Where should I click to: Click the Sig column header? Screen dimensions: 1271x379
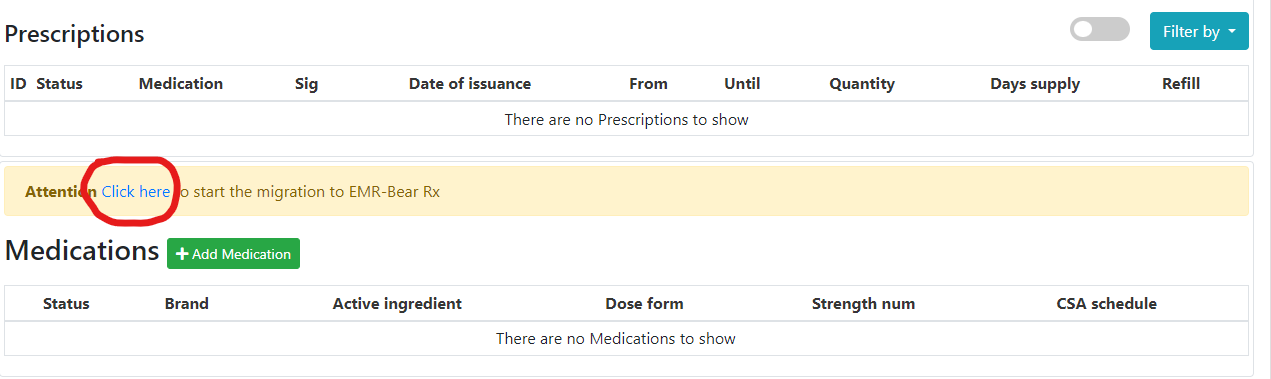tap(307, 84)
